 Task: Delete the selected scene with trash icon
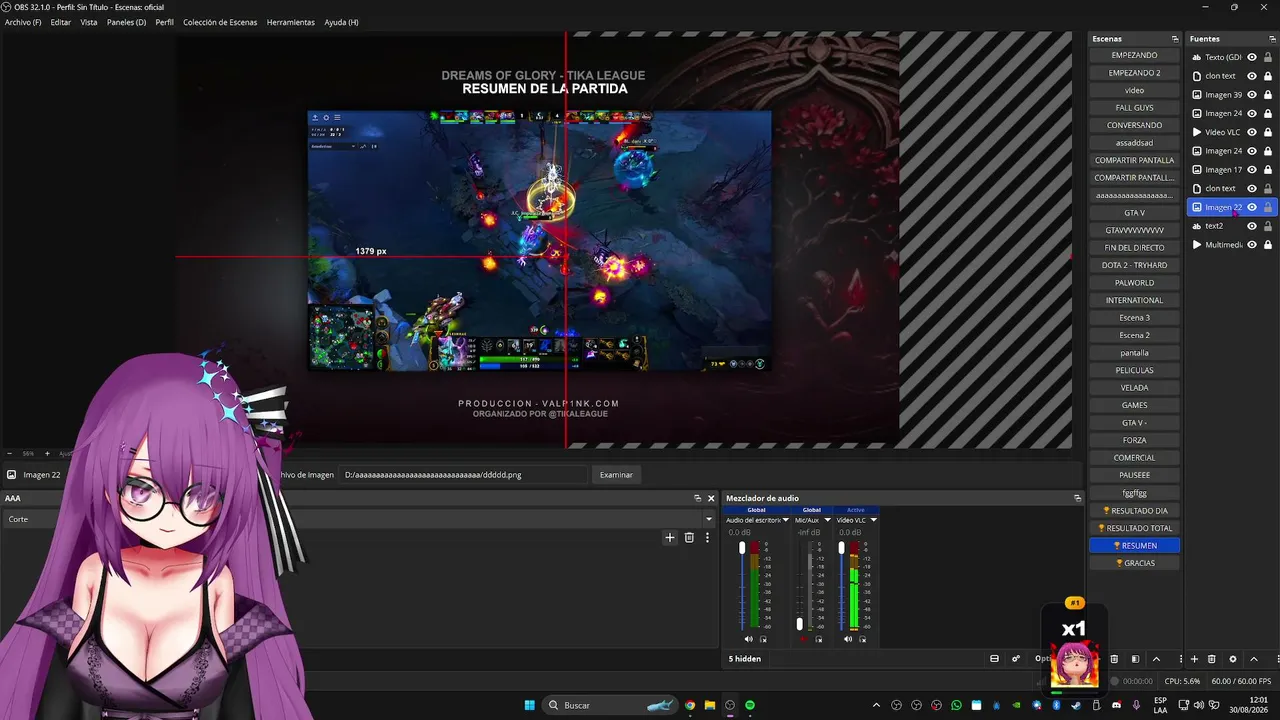point(1114,659)
